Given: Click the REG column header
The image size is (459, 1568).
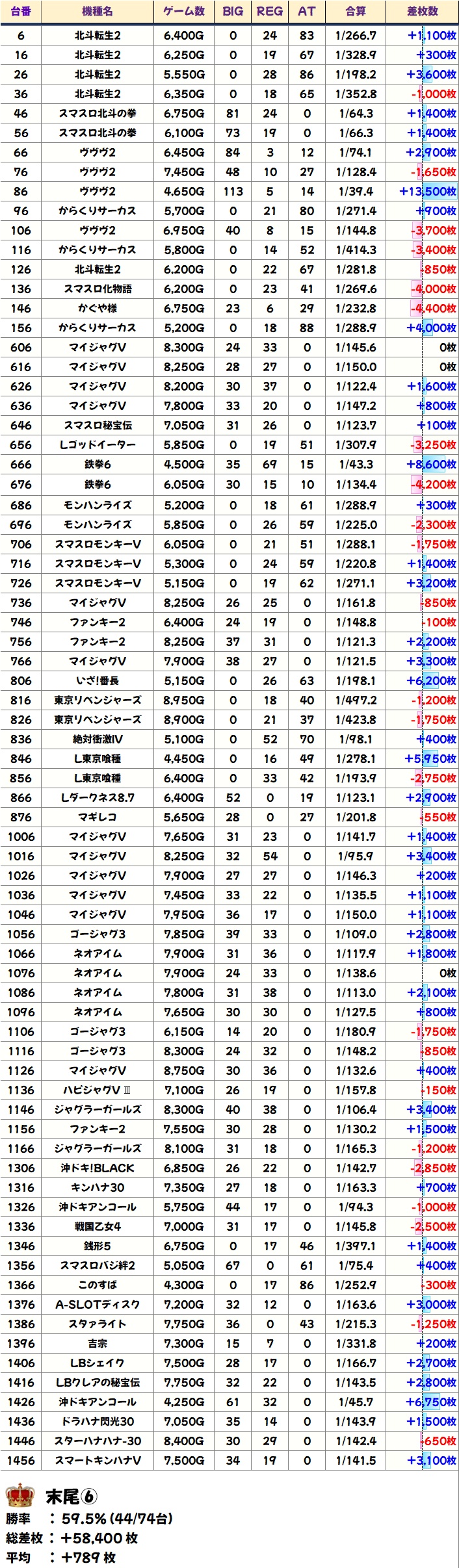Looking at the screenshot, I should 270,11.
